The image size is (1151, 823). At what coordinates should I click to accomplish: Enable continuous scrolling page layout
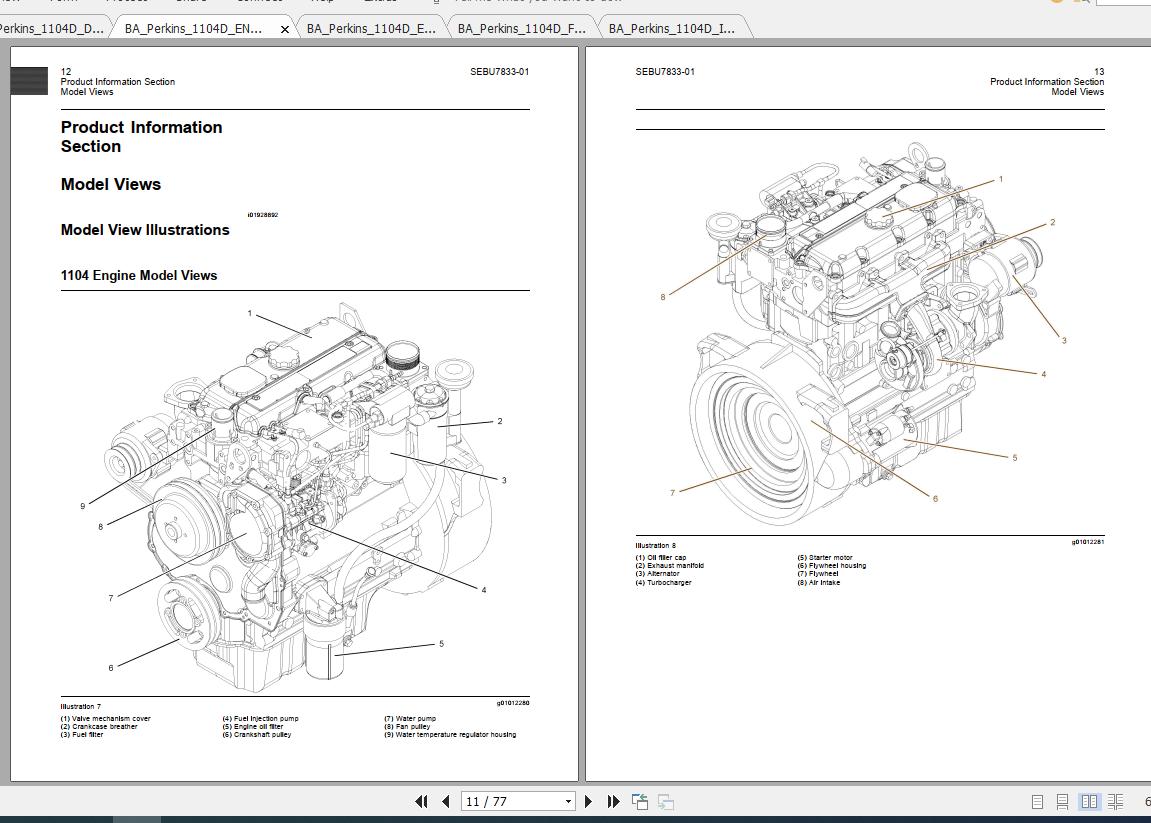click(1061, 801)
